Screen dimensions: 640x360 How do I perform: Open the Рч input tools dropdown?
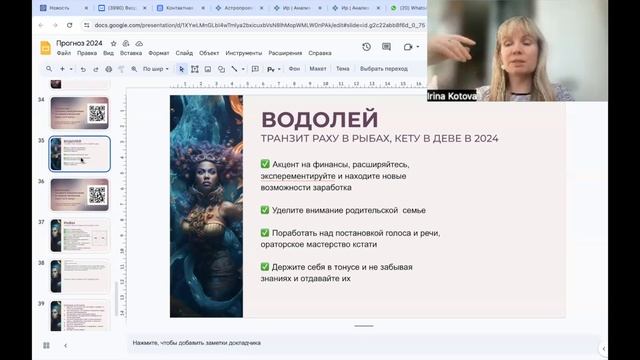273,69
